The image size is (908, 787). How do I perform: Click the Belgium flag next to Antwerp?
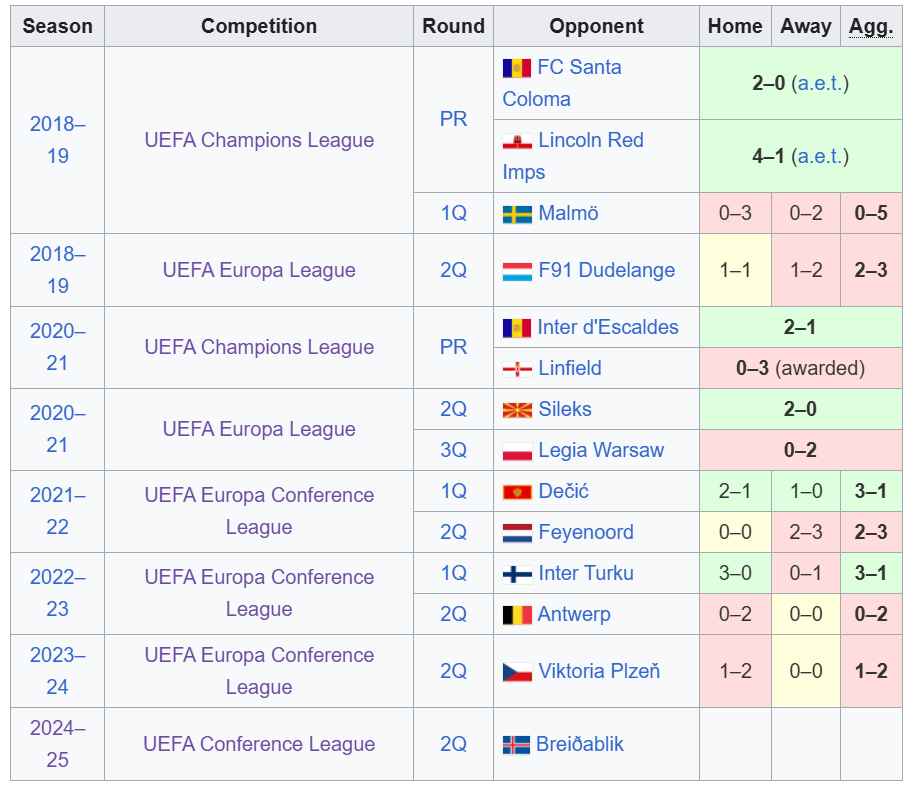[517, 615]
